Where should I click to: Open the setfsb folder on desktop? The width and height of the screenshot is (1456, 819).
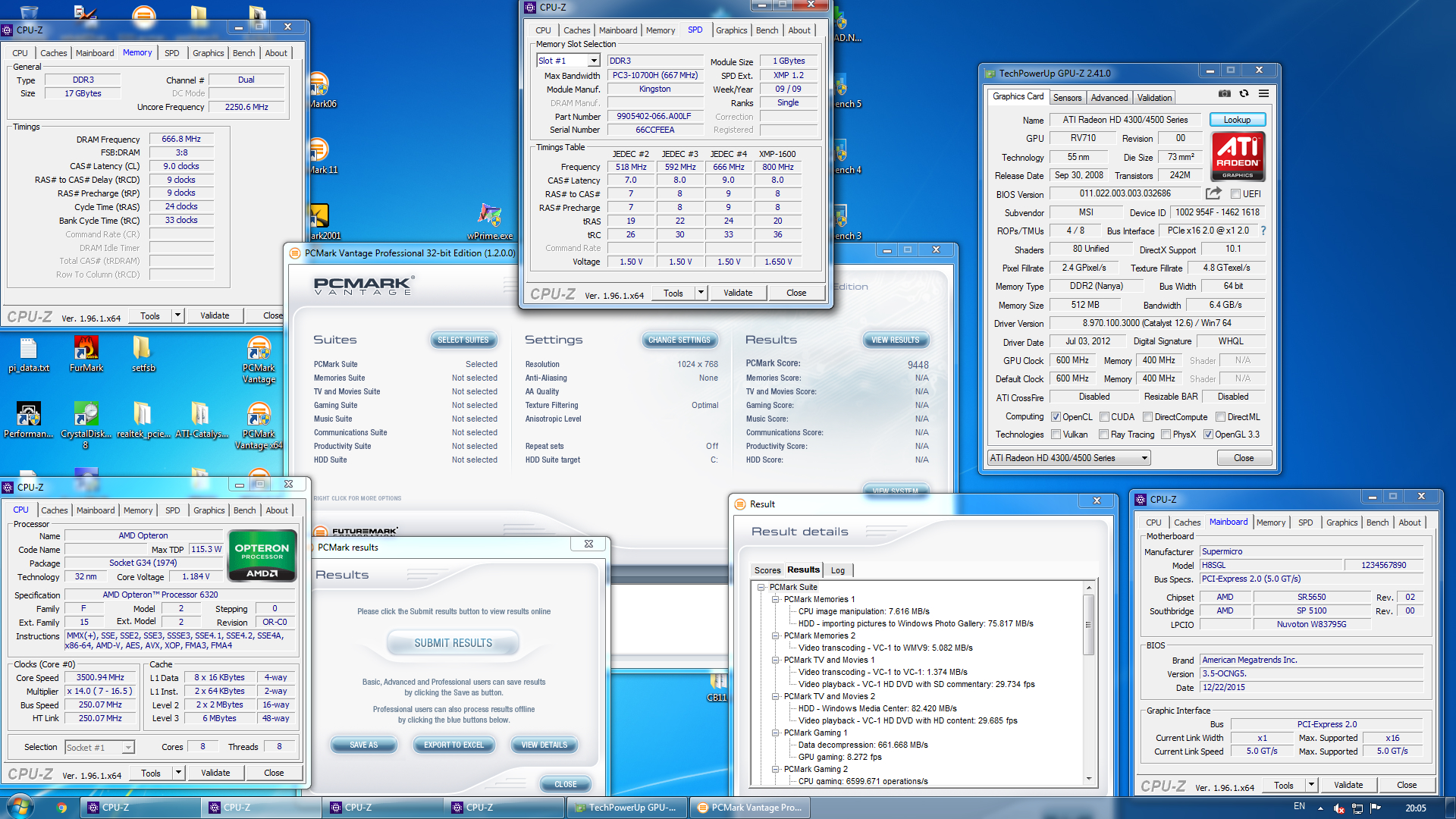143,355
